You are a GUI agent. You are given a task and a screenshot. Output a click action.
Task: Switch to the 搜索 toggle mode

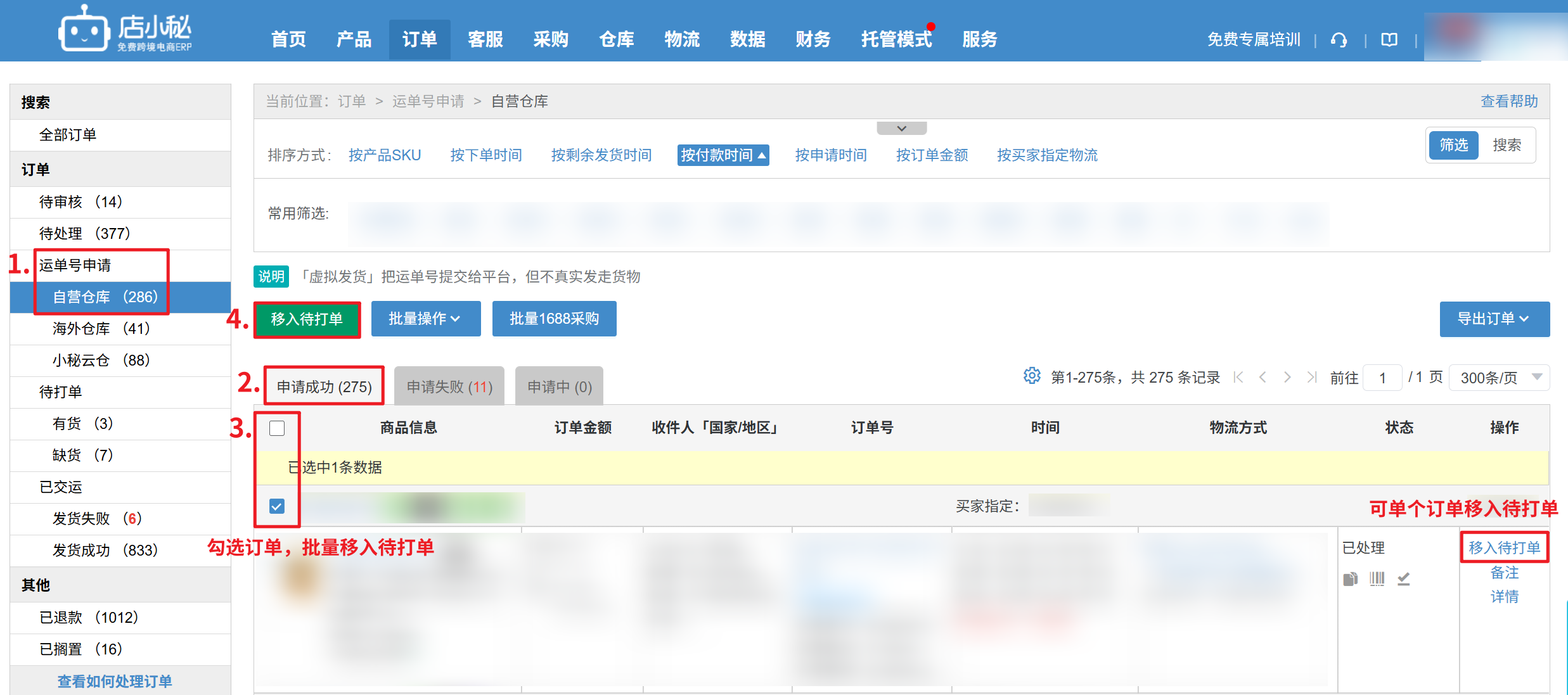(x=1507, y=146)
